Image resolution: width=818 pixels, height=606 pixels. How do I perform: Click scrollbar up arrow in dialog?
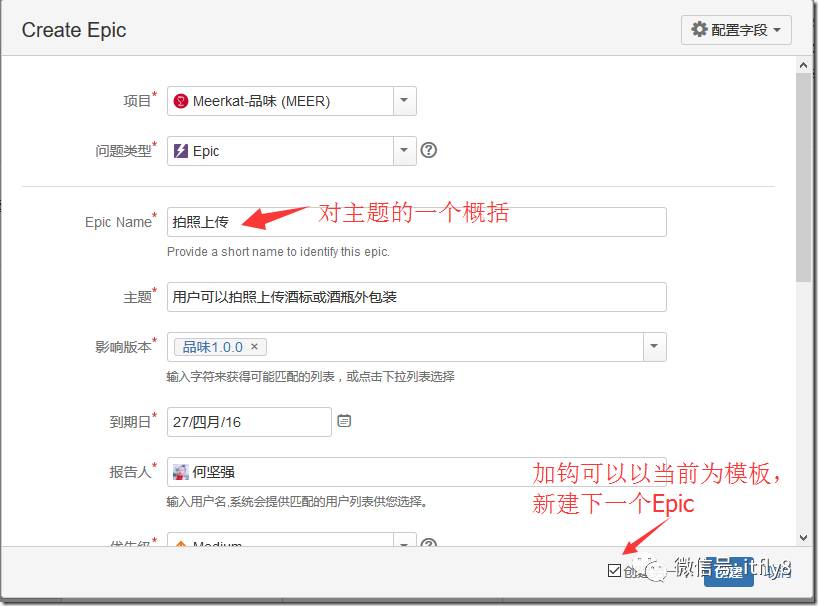pos(803,65)
